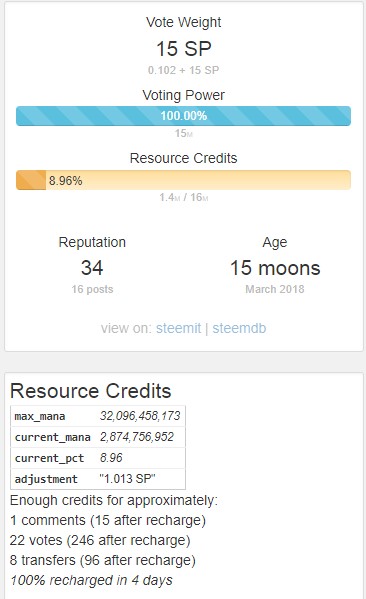The width and height of the screenshot is (366, 599).
Task: Click the Vote Weight heading
Action: (183, 22)
